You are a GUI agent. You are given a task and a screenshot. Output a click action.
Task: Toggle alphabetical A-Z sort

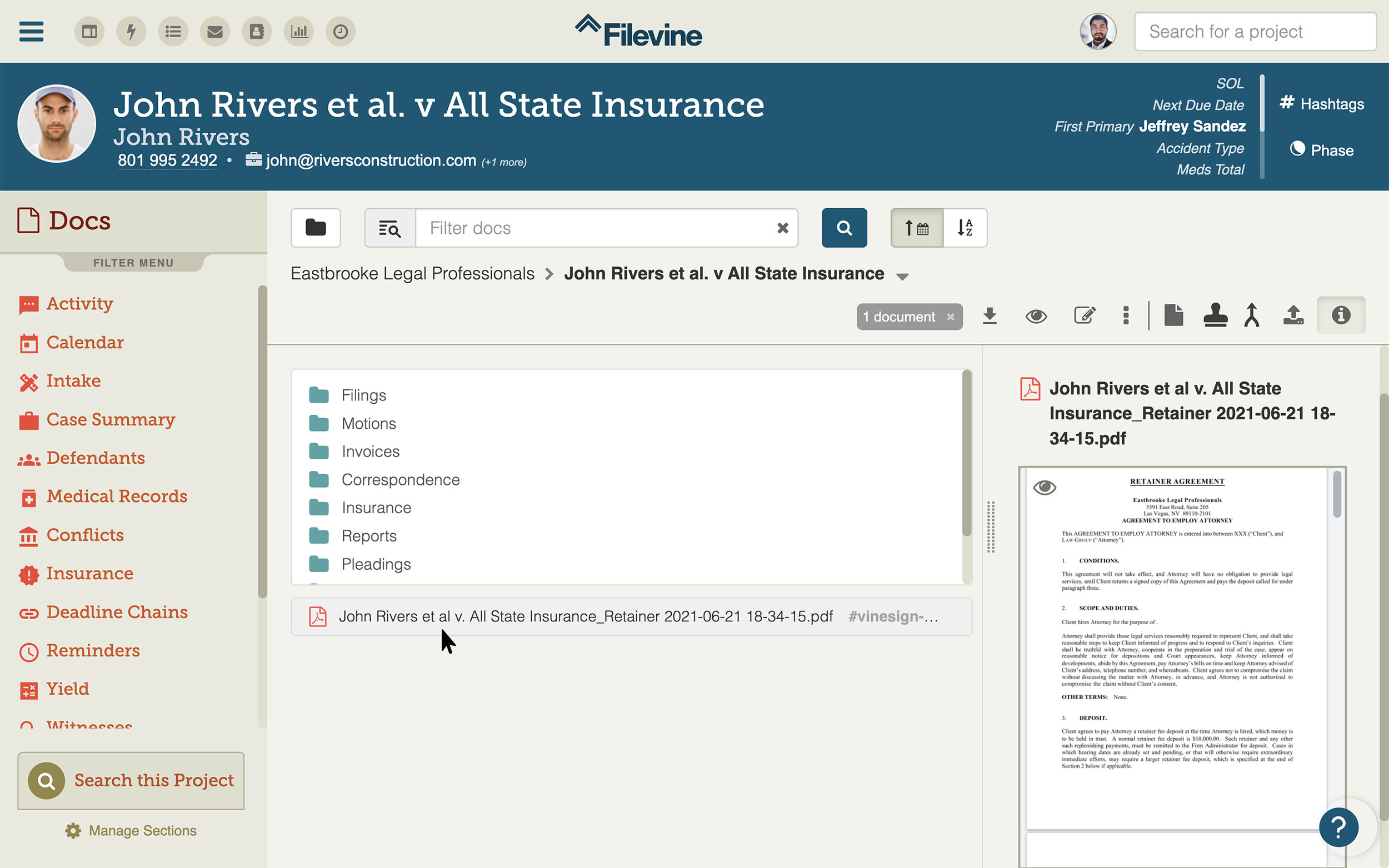click(x=965, y=228)
